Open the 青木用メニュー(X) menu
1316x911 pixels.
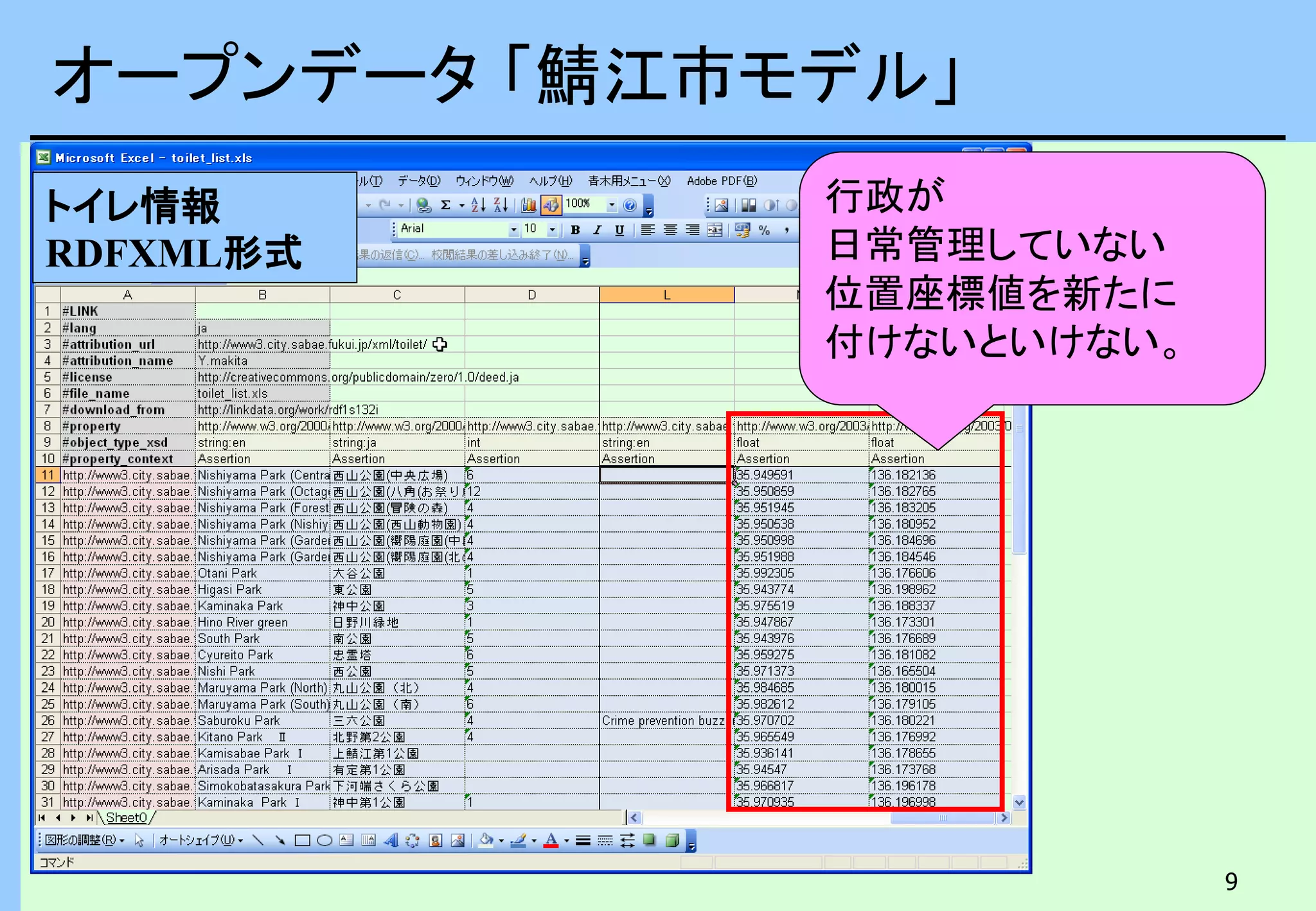[x=629, y=181]
